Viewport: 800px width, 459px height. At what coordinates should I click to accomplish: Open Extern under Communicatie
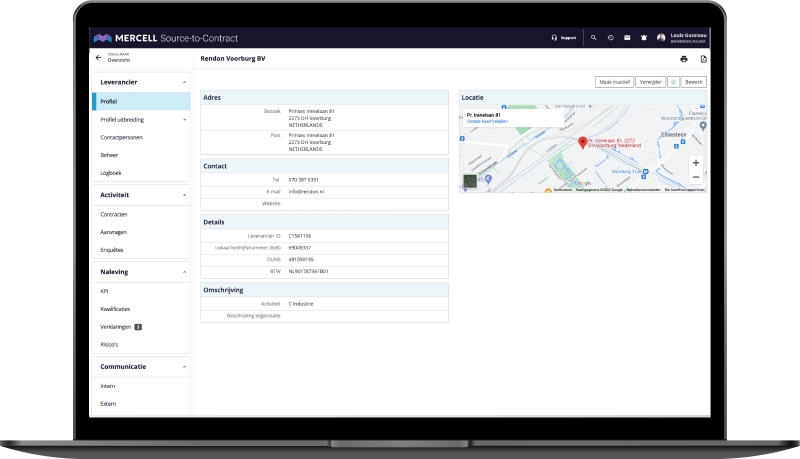(x=108, y=404)
